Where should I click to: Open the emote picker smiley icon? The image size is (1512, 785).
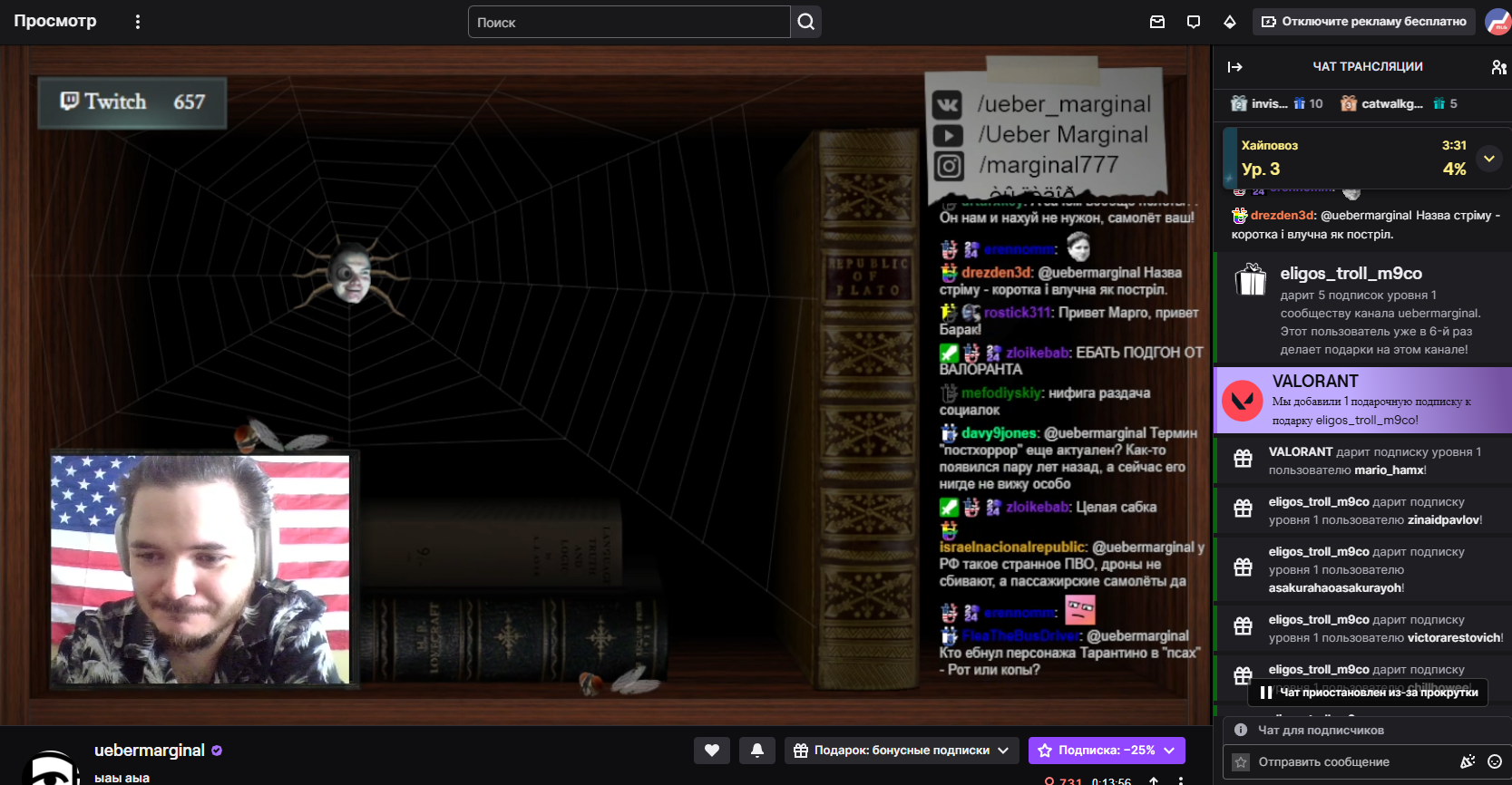coord(1495,762)
